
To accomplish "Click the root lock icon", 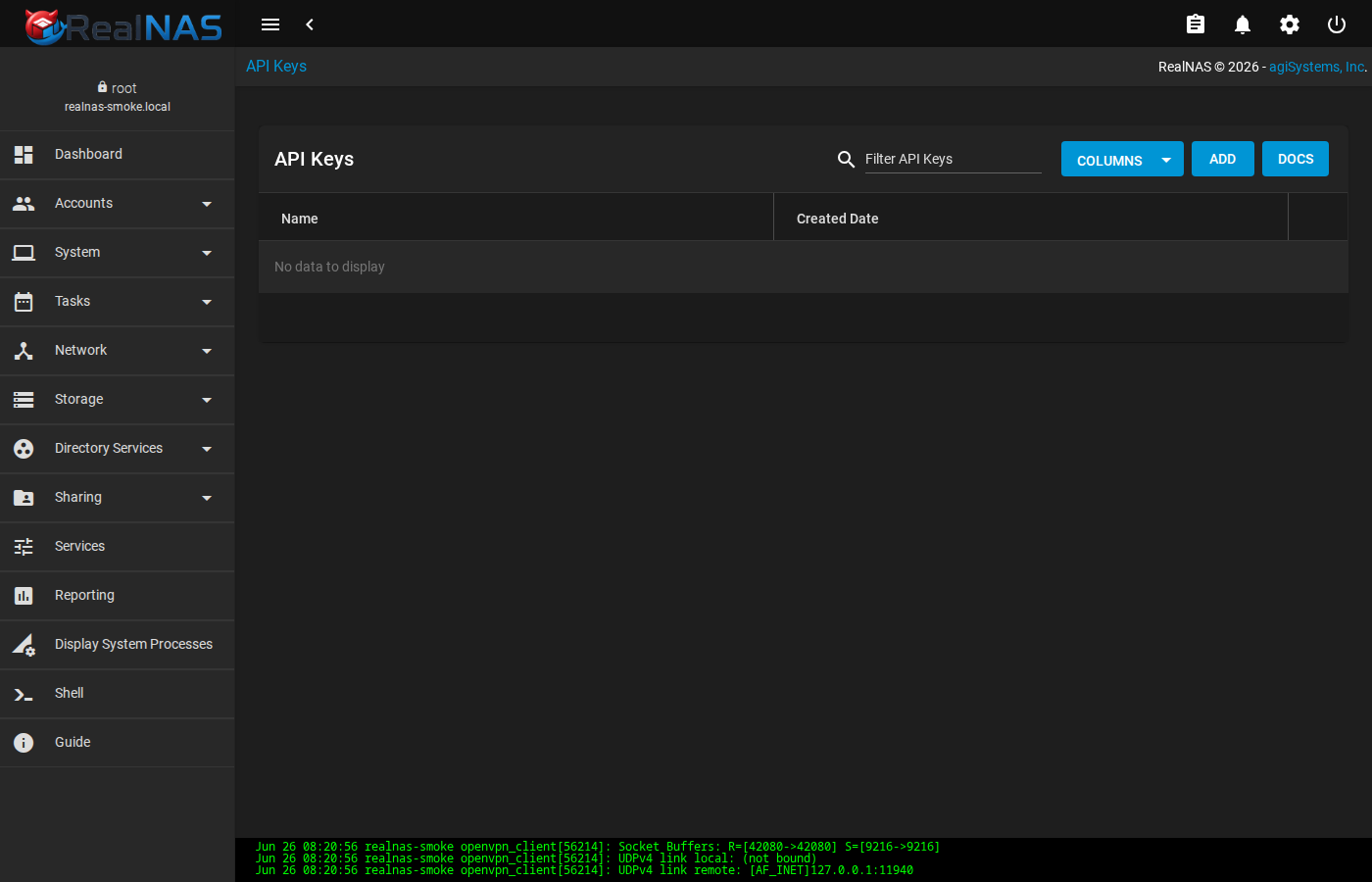I will [x=102, y=87].
